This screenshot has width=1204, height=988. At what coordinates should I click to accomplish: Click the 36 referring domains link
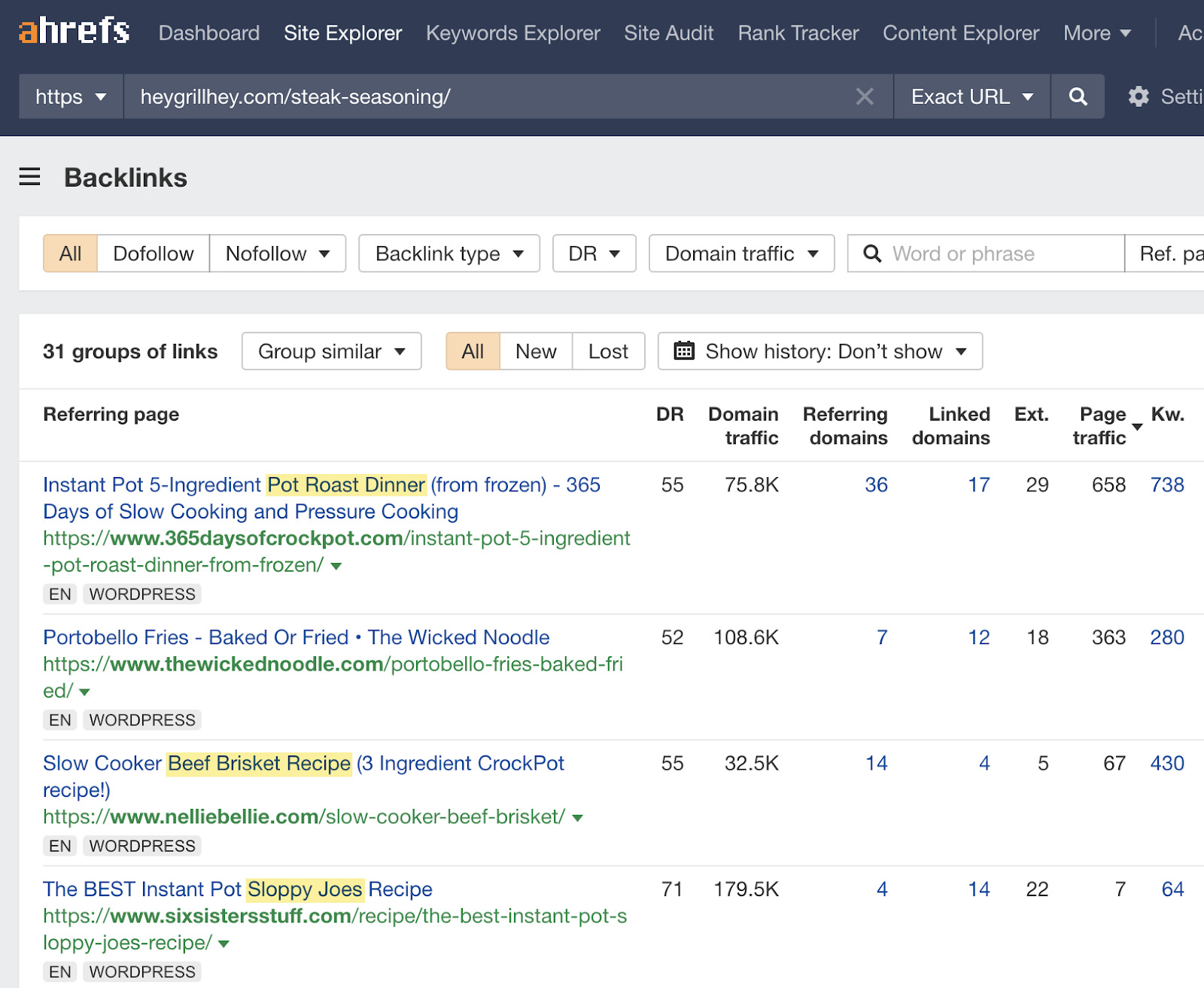(876, 485)
